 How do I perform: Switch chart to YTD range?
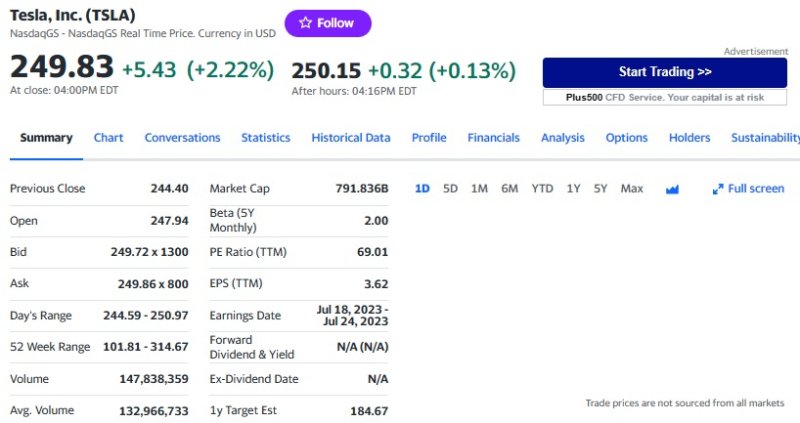[x=542, y=189]
